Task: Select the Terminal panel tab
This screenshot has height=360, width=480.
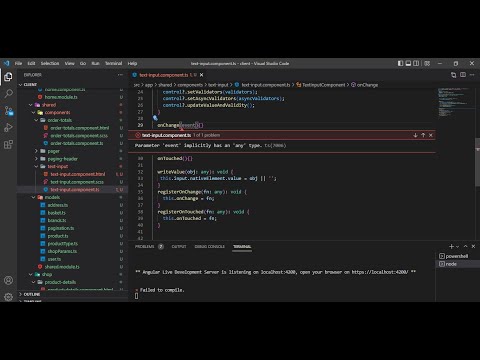Action: tap(242, 247)
